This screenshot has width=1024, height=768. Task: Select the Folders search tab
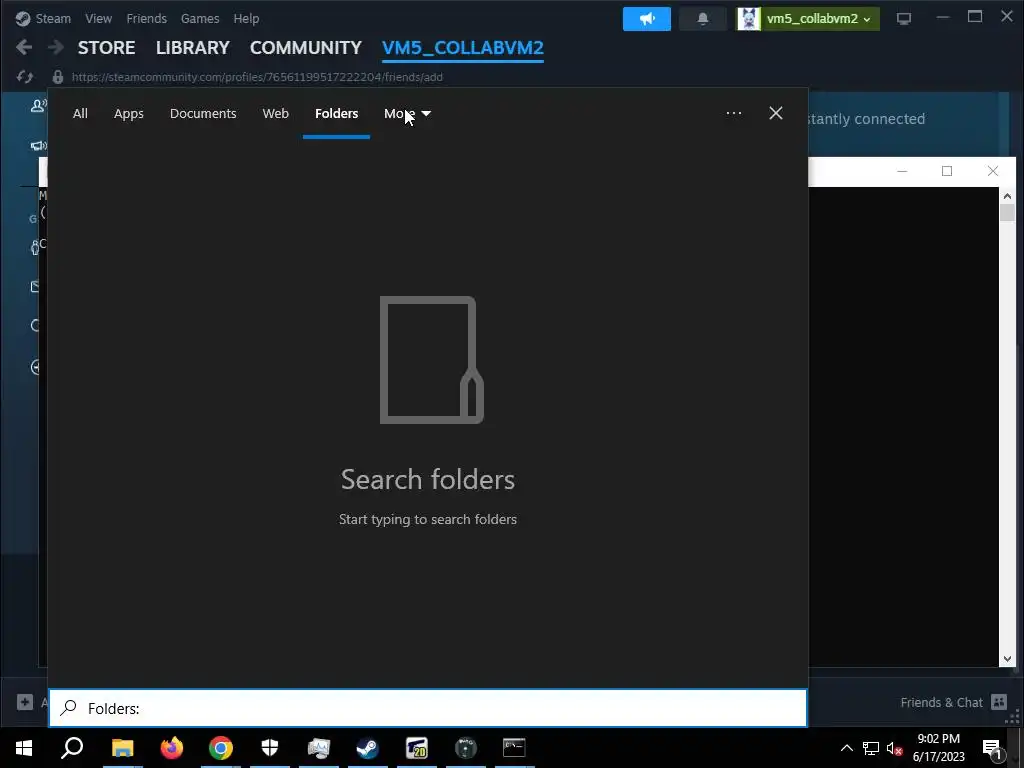[x=336, y=114]
